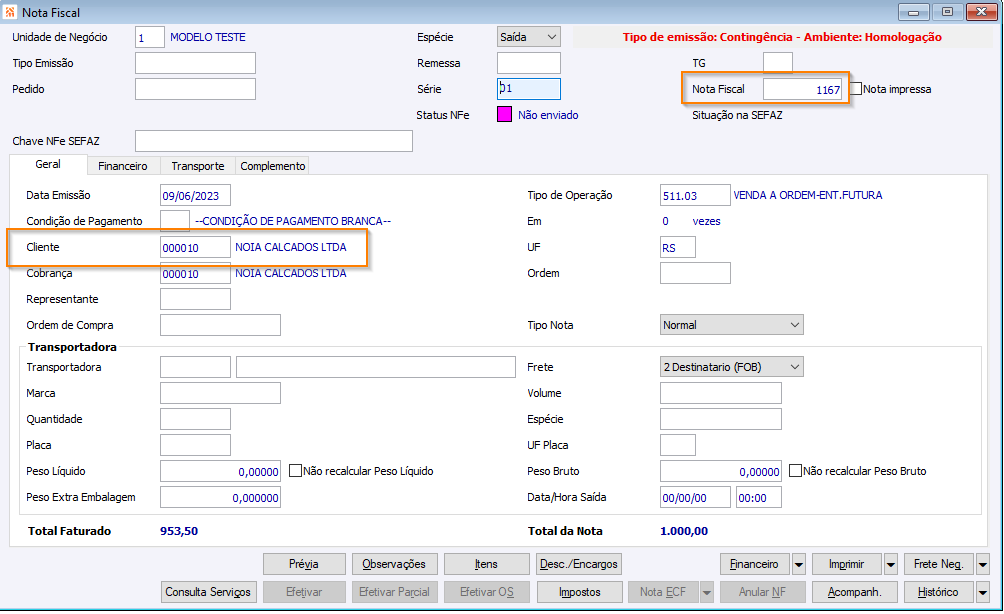The image size is (1004, 614).
Task: Click the Prévia button
Action: point(304,565)
